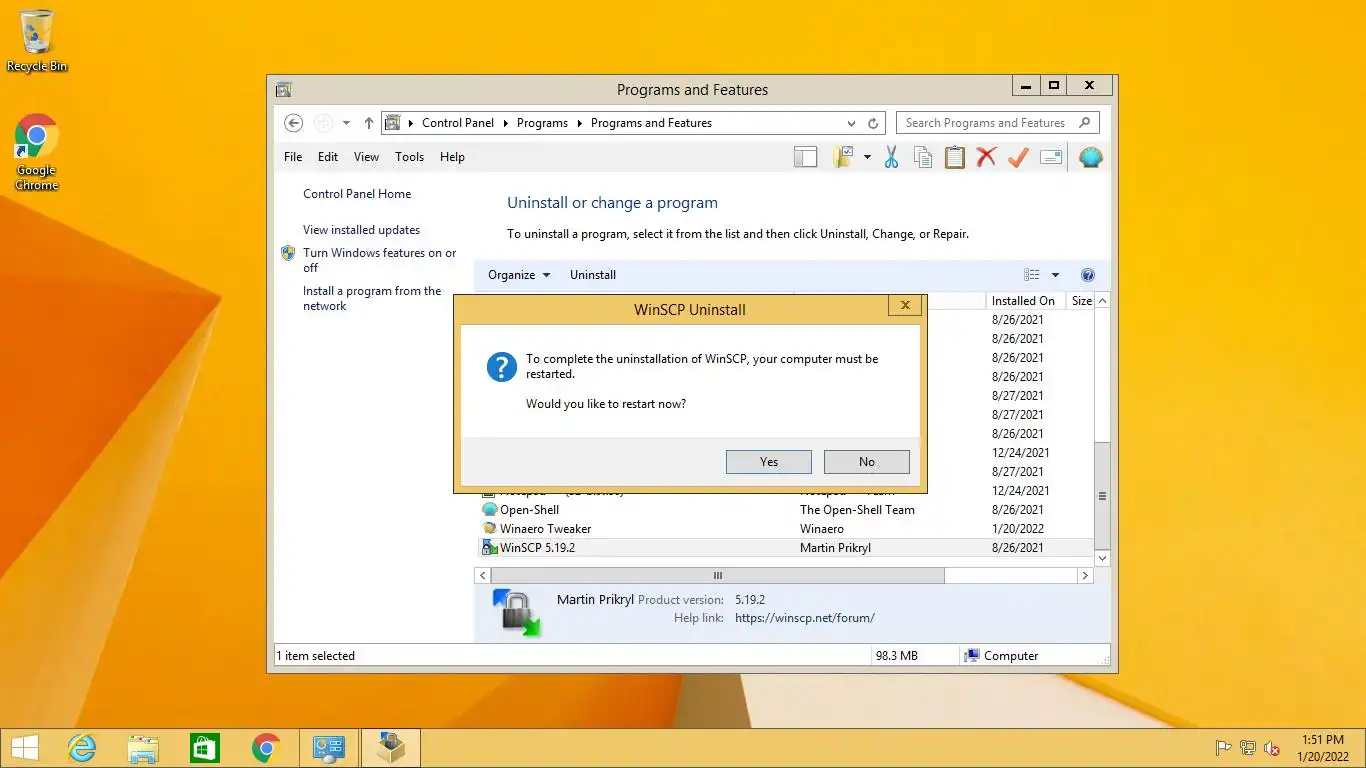Toggle the navigation pane toolbar icon
1366x768 pixels.
pos(805,157)
